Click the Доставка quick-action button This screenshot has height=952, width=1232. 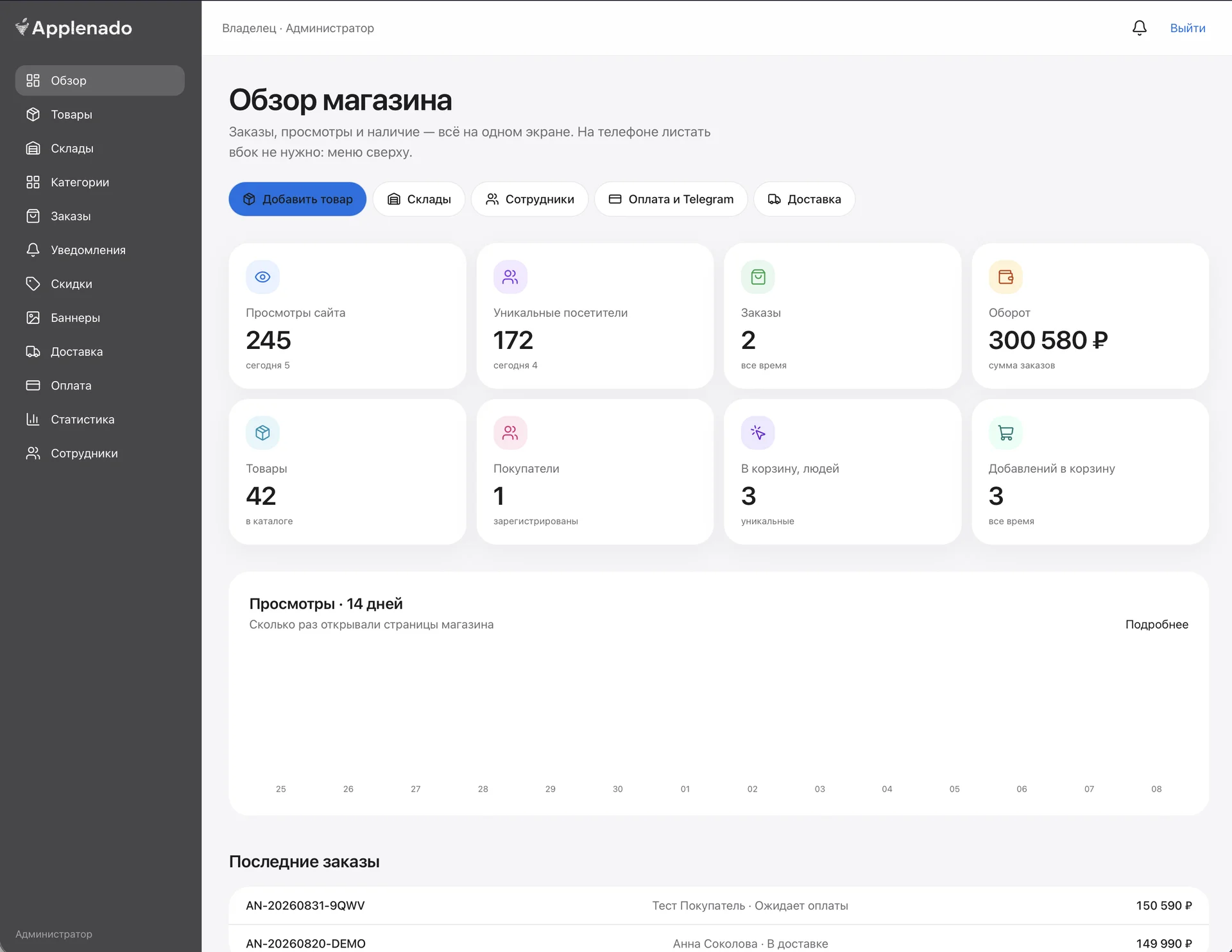point(804,199)
